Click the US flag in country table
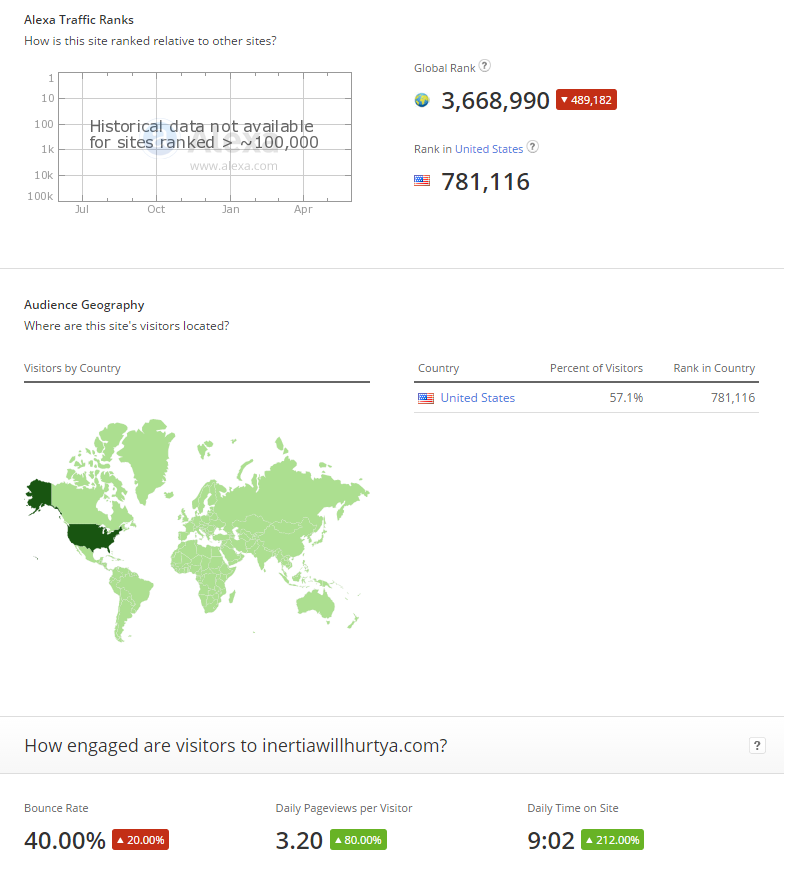 426,398
